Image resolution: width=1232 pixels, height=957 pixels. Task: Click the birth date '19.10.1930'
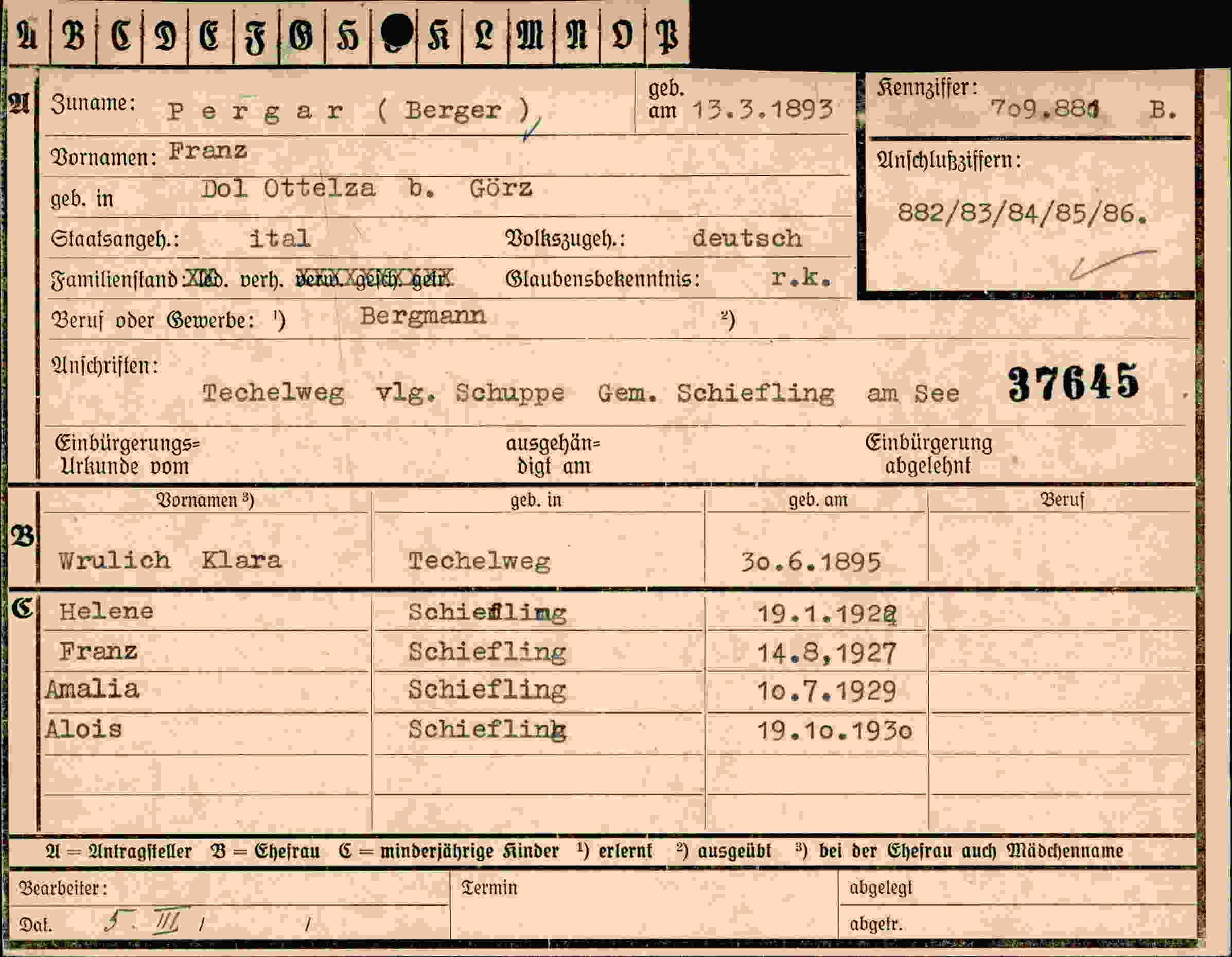point(834,732)
